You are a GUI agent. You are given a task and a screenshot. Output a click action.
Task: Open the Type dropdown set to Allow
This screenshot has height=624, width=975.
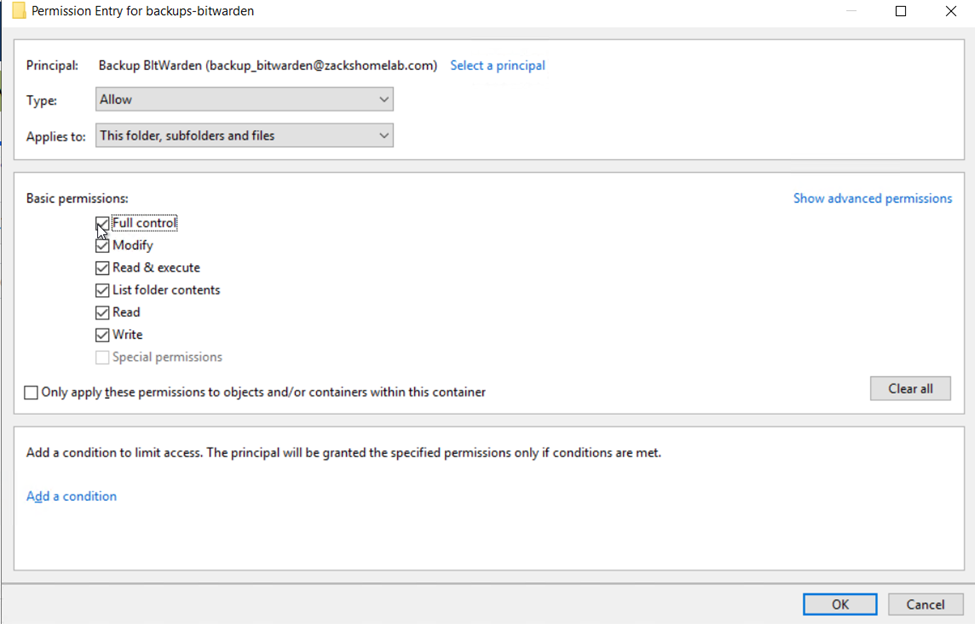[244, 99]
